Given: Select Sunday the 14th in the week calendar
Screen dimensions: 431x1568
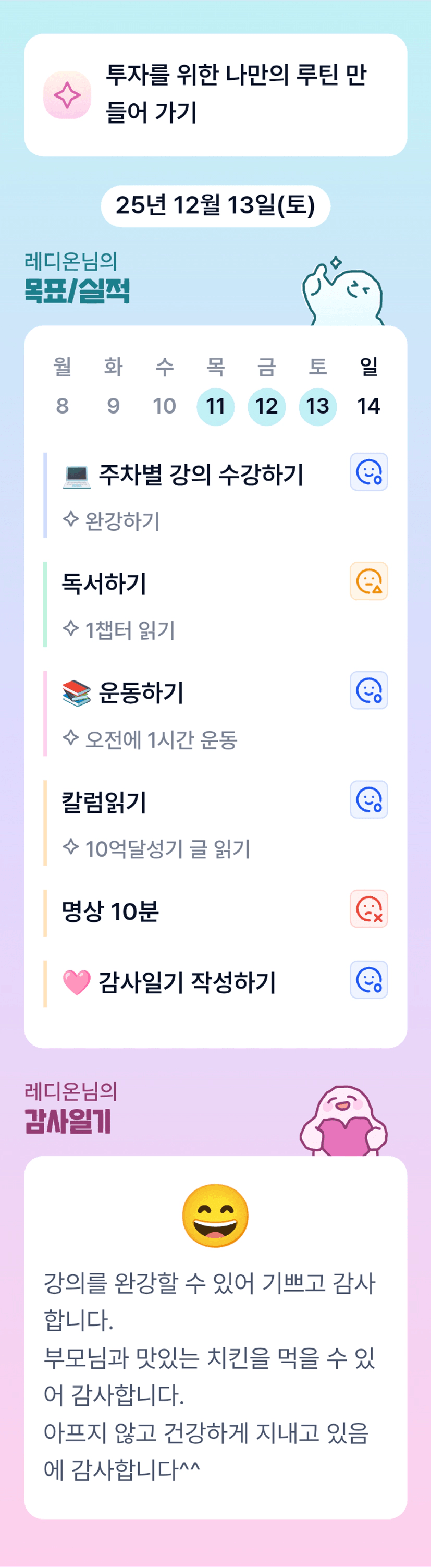Looking at the screenshot, I should (368, 406).
